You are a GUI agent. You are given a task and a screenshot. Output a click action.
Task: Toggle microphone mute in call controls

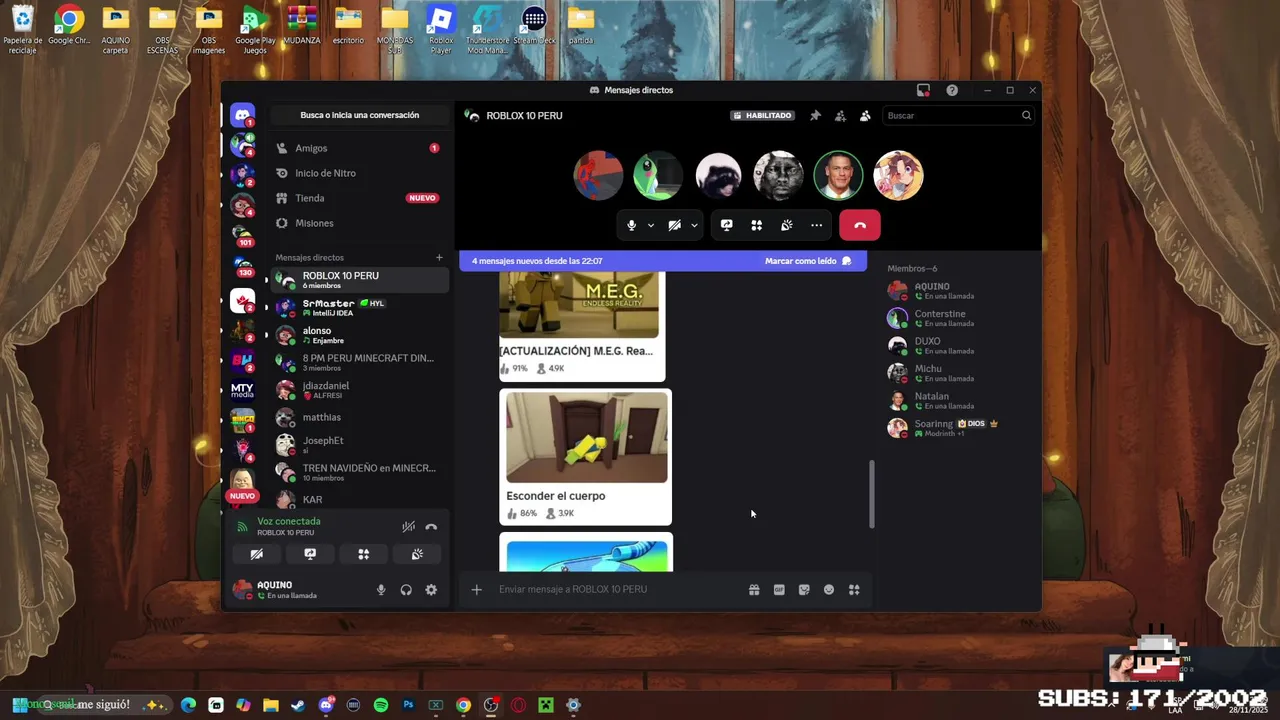tap(631, 225)
